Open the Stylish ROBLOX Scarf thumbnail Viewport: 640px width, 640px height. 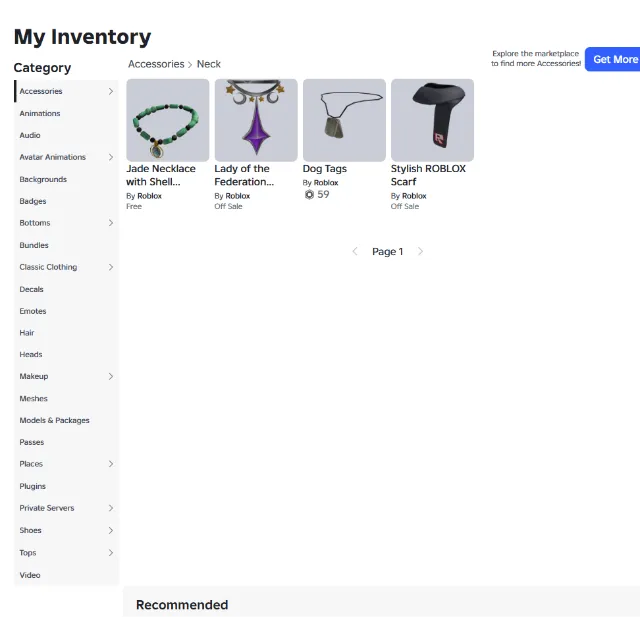[432, 120]
